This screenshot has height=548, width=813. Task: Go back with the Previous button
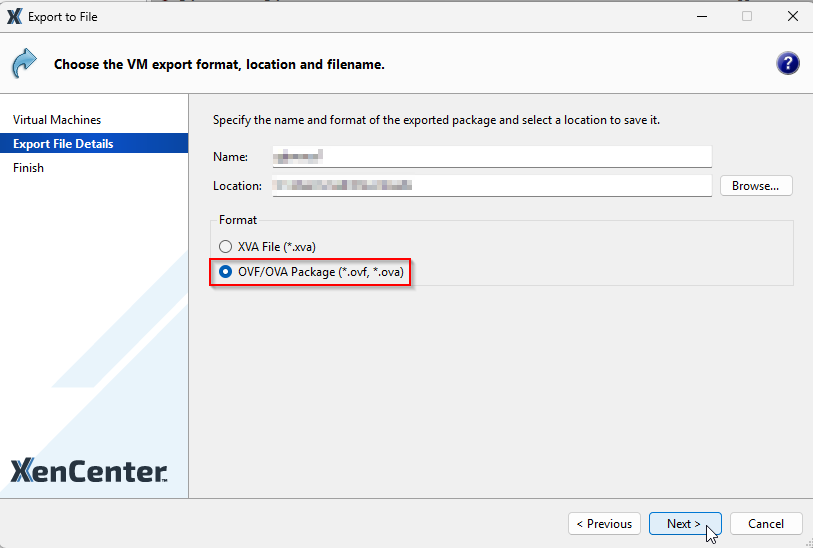(604, 524)
